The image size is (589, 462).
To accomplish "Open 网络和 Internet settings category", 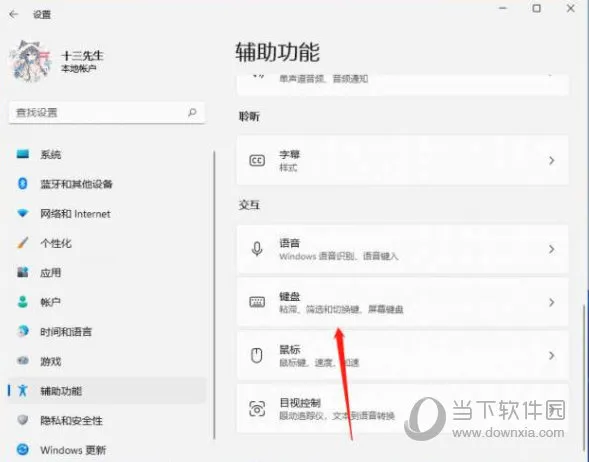I will (x=107, y=213).
